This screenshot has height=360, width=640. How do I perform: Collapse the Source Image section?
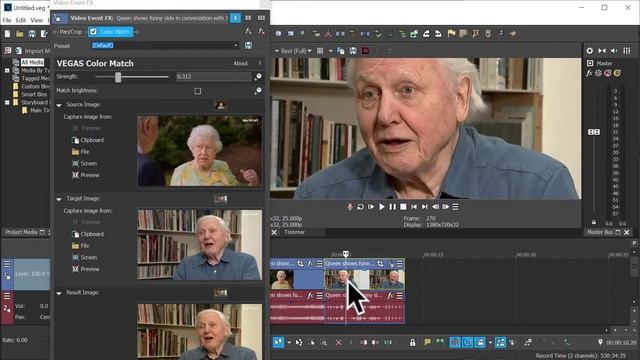59,105
